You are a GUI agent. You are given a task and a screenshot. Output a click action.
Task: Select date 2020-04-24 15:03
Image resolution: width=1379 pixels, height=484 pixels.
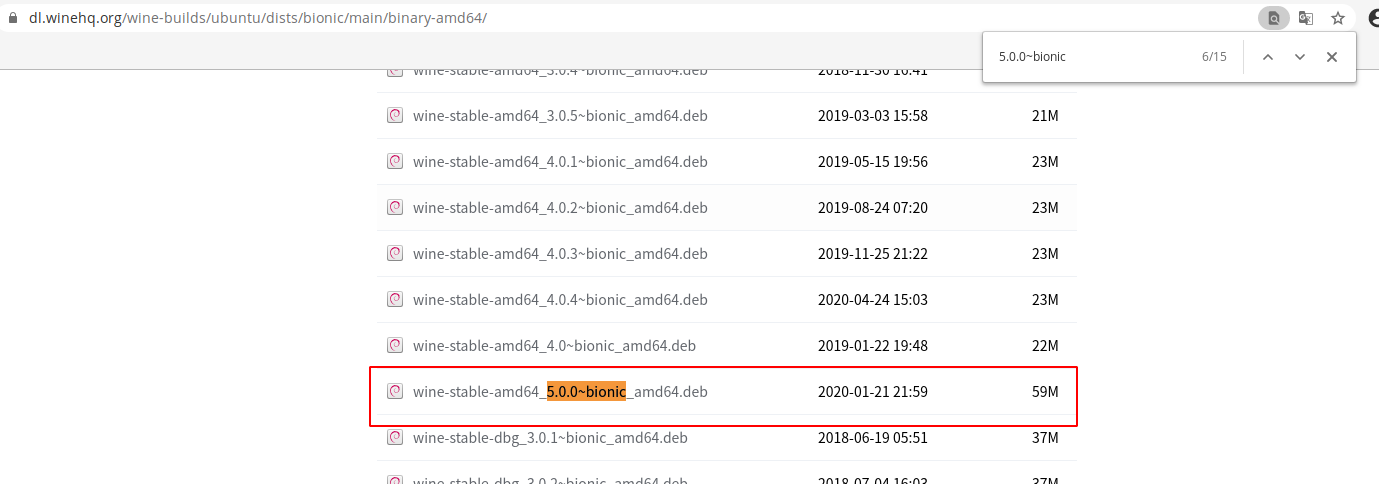coord(873,300)
